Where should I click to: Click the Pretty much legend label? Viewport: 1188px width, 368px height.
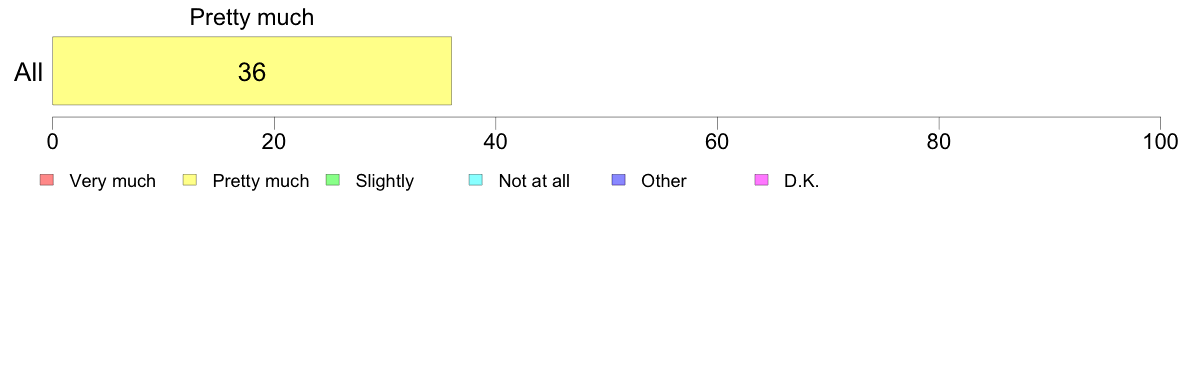(x=261, y=181)
